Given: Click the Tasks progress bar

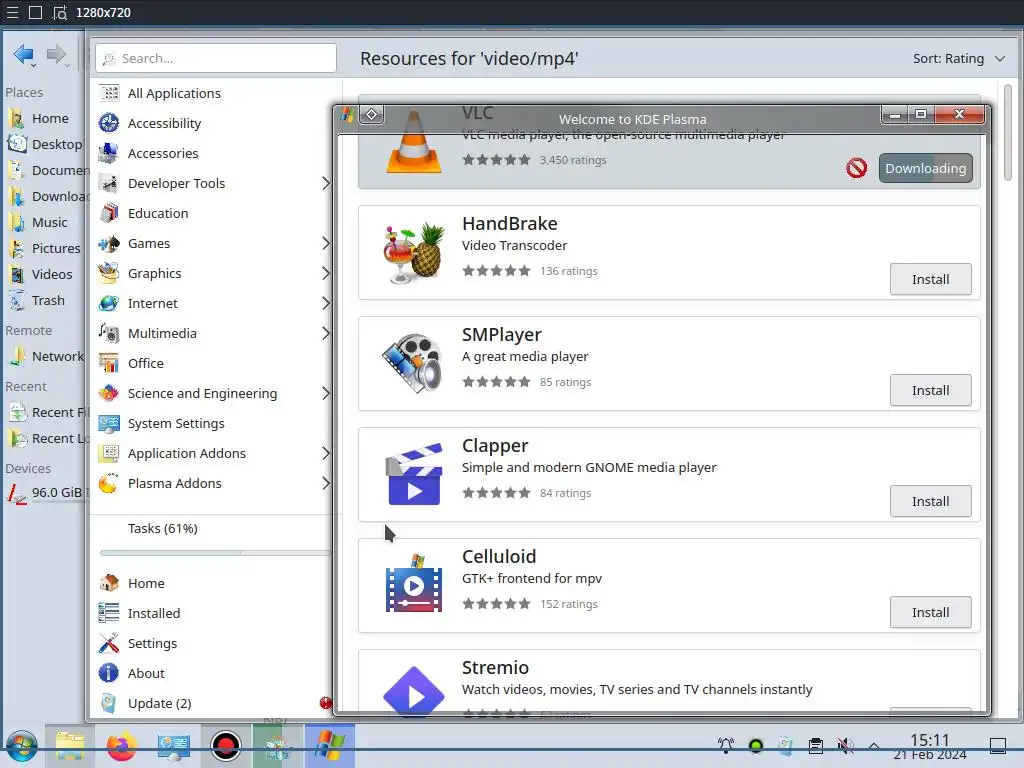Looking at the screenshot, I should (x=215, y=552).
